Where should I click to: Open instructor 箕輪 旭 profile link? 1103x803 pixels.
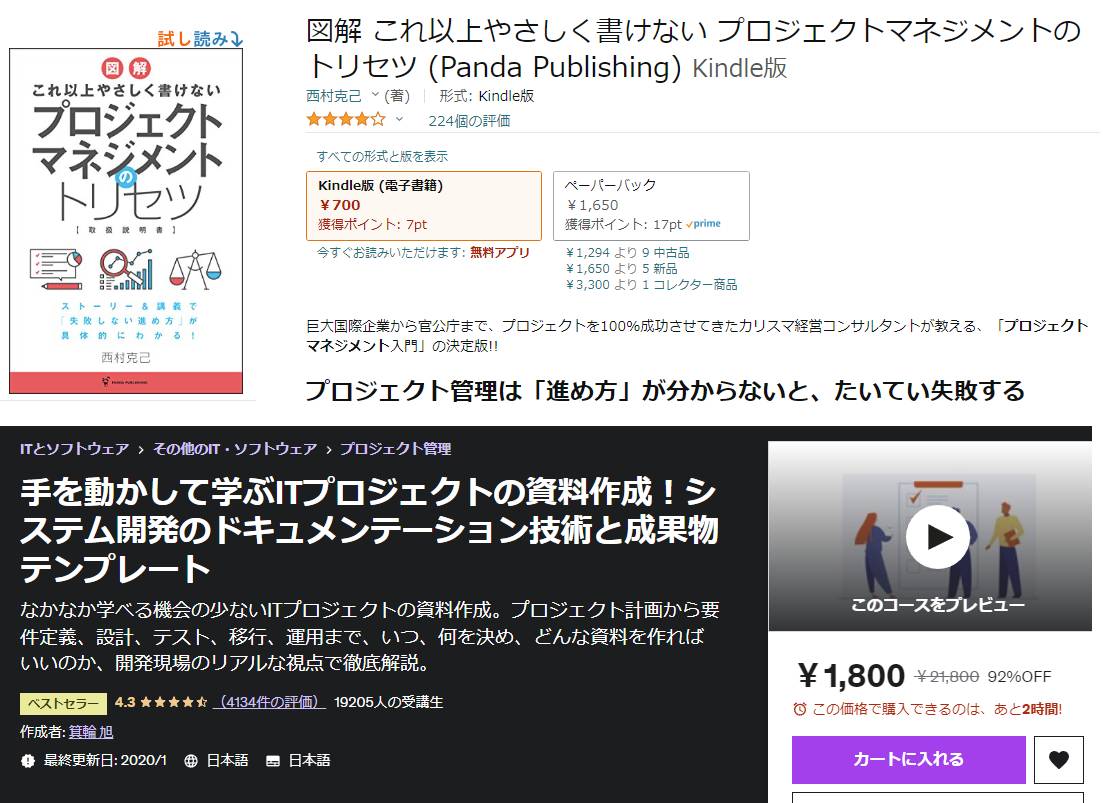(91, 732)
